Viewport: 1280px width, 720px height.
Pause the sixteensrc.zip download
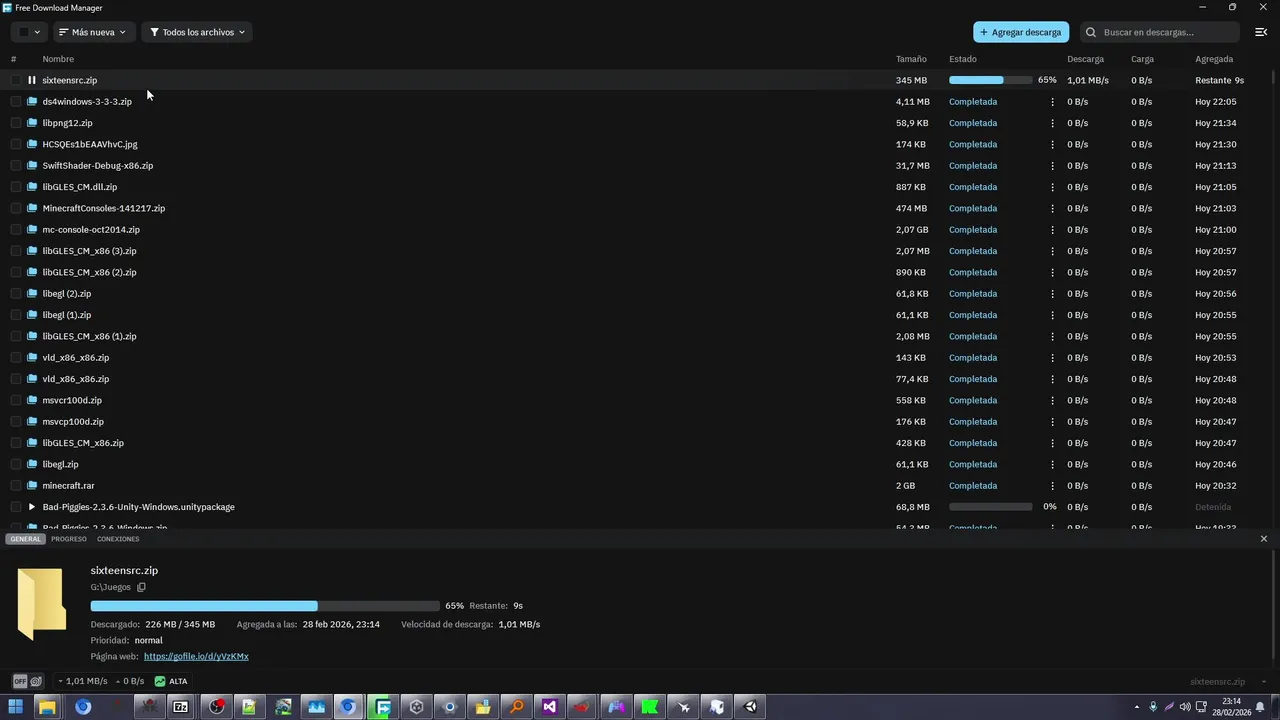[32, 80]
